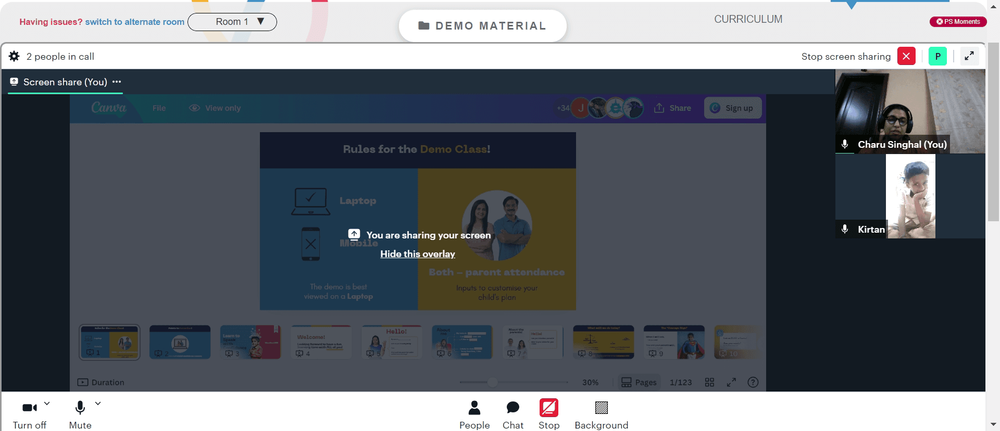Click Canva fullscreen present icon
The image size is (1000, 431).
pyautogui.click(x=732, y=383)
